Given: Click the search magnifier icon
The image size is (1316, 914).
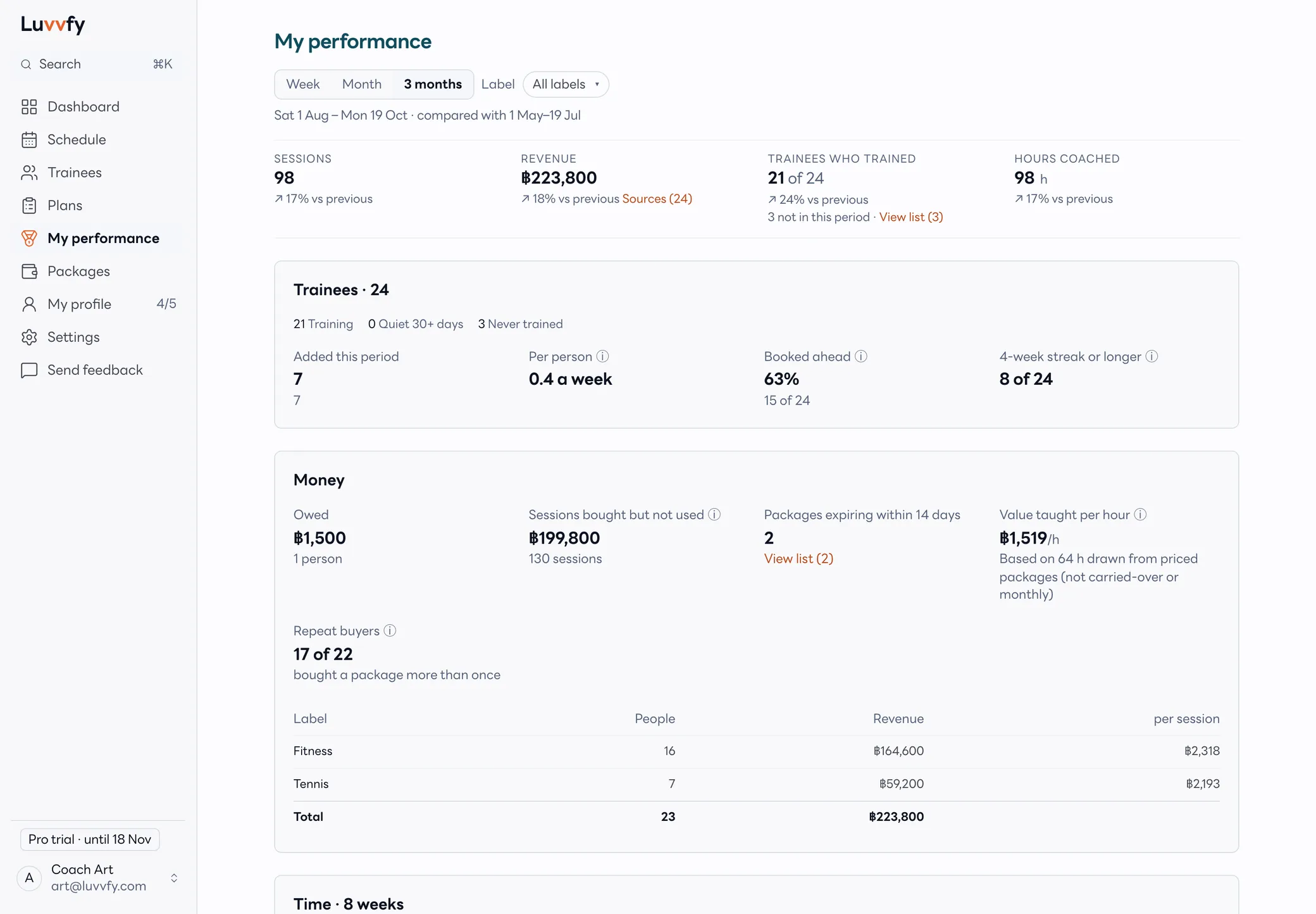Looking at the screenshot, I should click(26, 64).
